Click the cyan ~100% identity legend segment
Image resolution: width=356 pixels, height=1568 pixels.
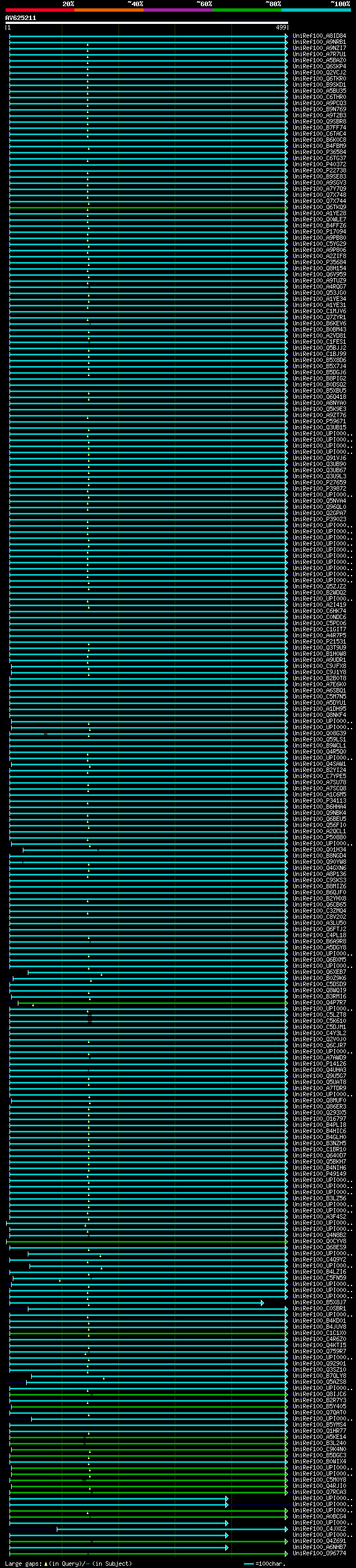pos(316,10)
